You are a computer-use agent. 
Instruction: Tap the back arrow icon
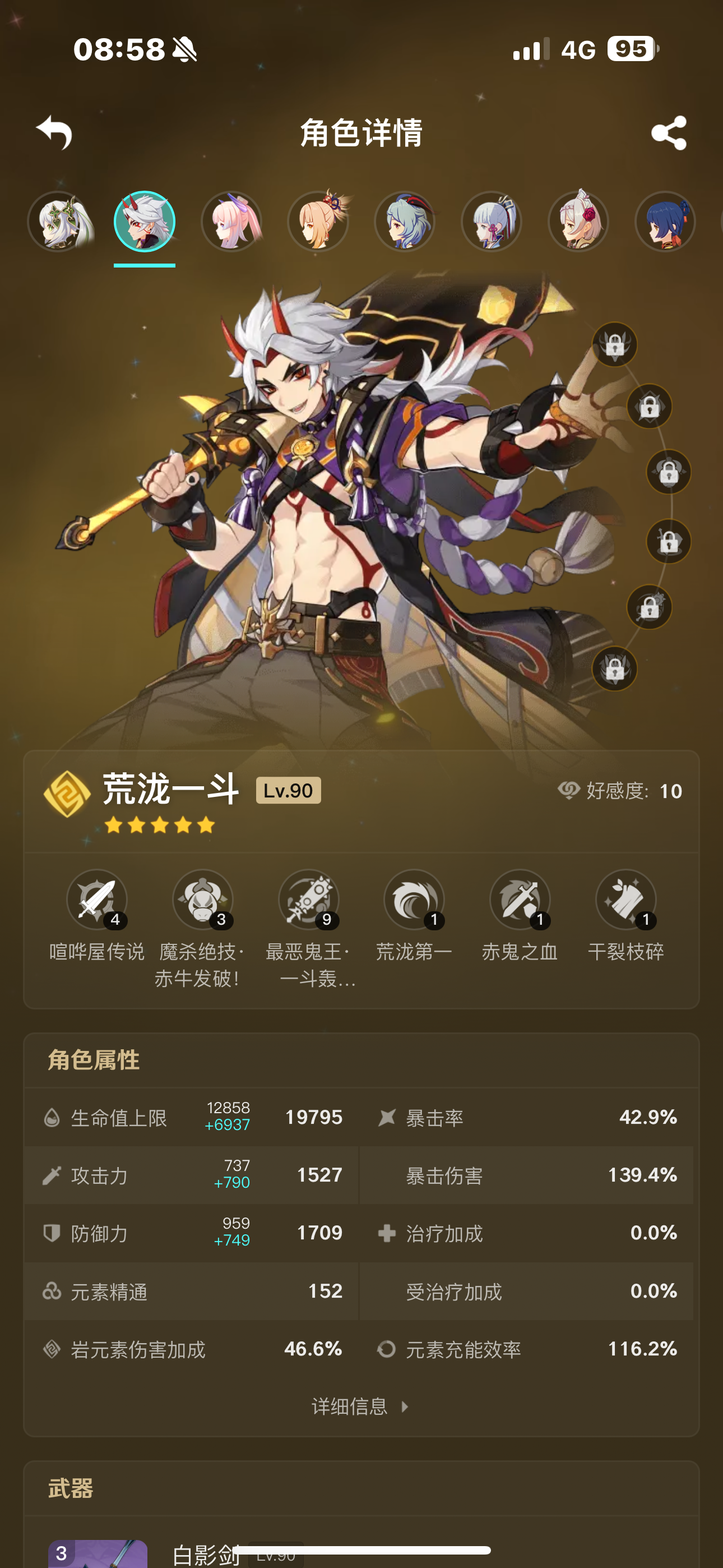click(54, 132)
